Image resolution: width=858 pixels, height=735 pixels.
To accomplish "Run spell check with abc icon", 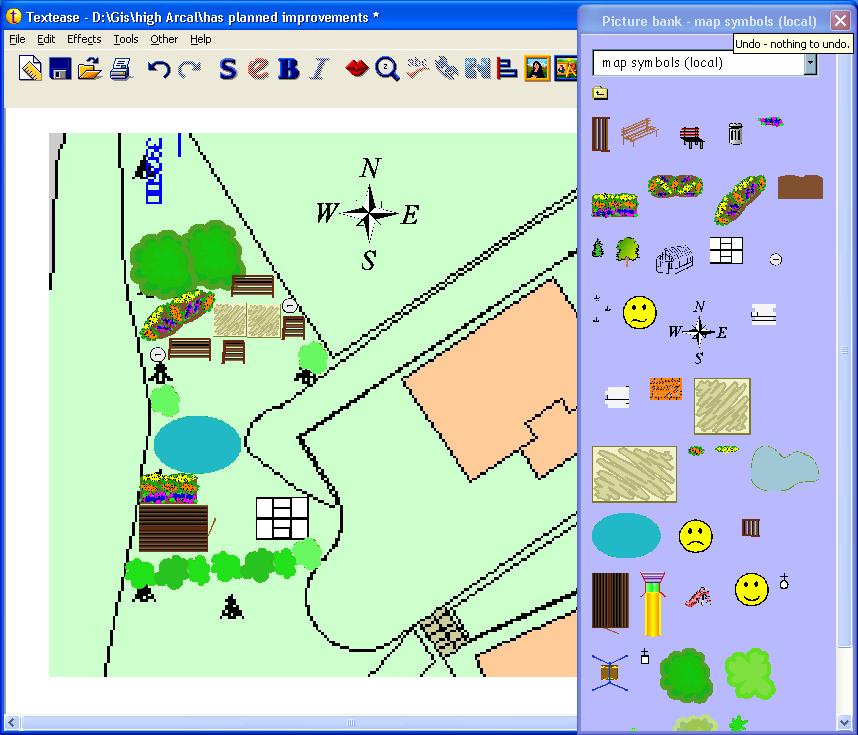I will pyautogui.click(x=418, y=68).
